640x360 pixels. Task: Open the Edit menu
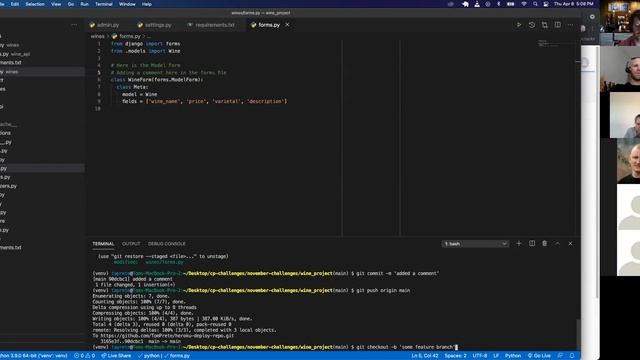pyautogui.click(x=15, y=4)
